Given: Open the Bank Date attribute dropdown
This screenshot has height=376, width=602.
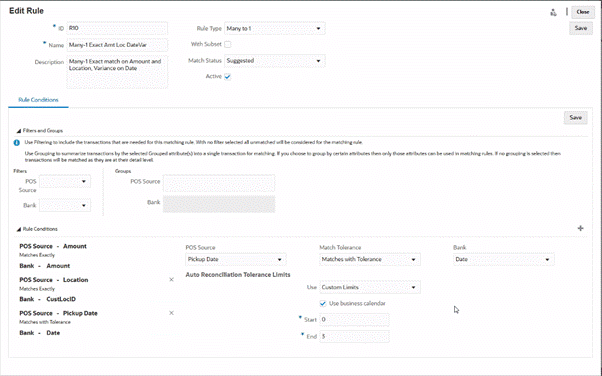Looking at the screenshot, I should pyautogui.click(x=504, y=259).
